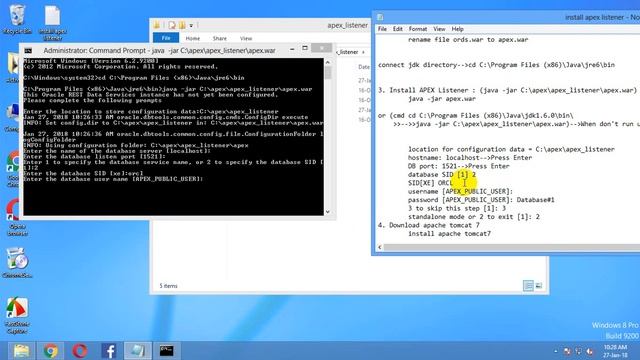Click the Notepad title bar icon

click(x=380, y=17)
